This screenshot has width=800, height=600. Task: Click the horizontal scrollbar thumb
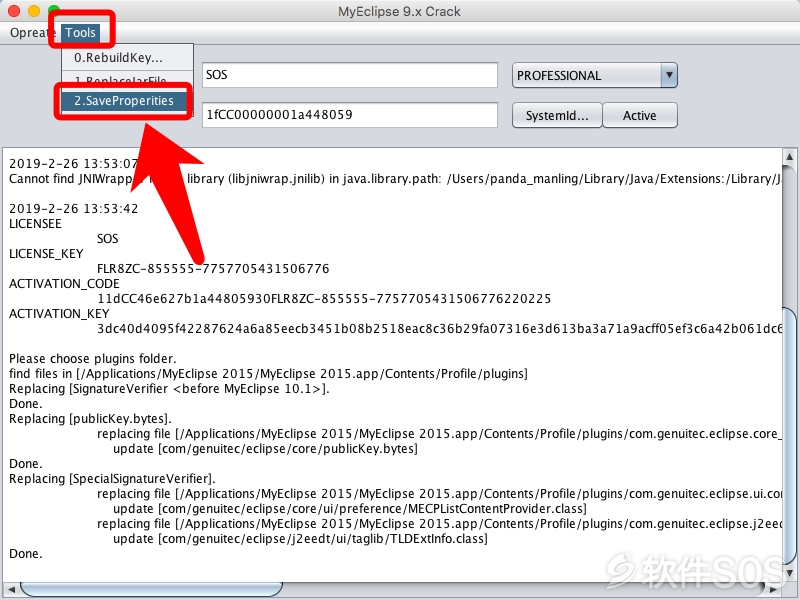click(x=151, y=589)
